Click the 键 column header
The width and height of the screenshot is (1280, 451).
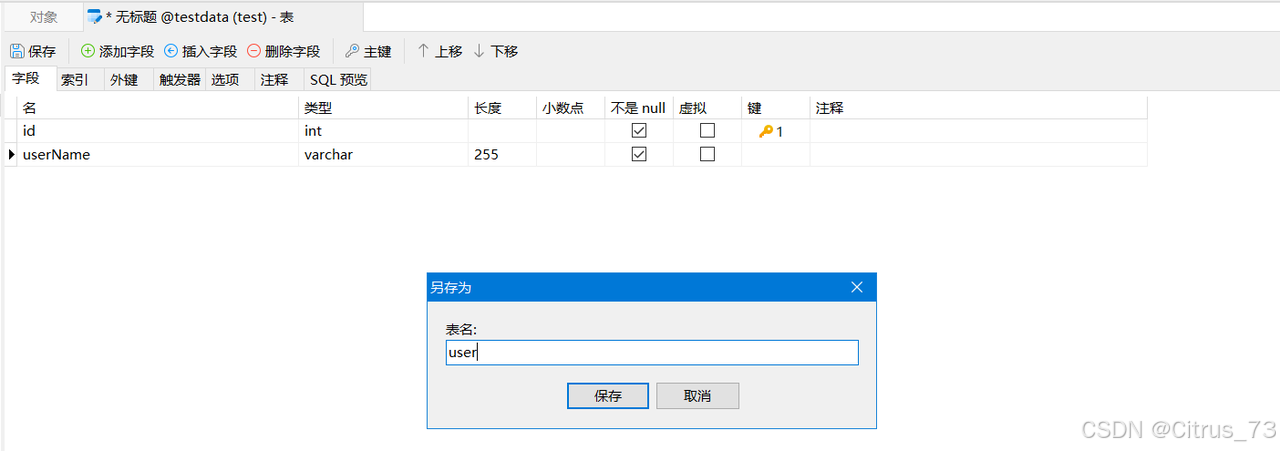click(775, 108)
